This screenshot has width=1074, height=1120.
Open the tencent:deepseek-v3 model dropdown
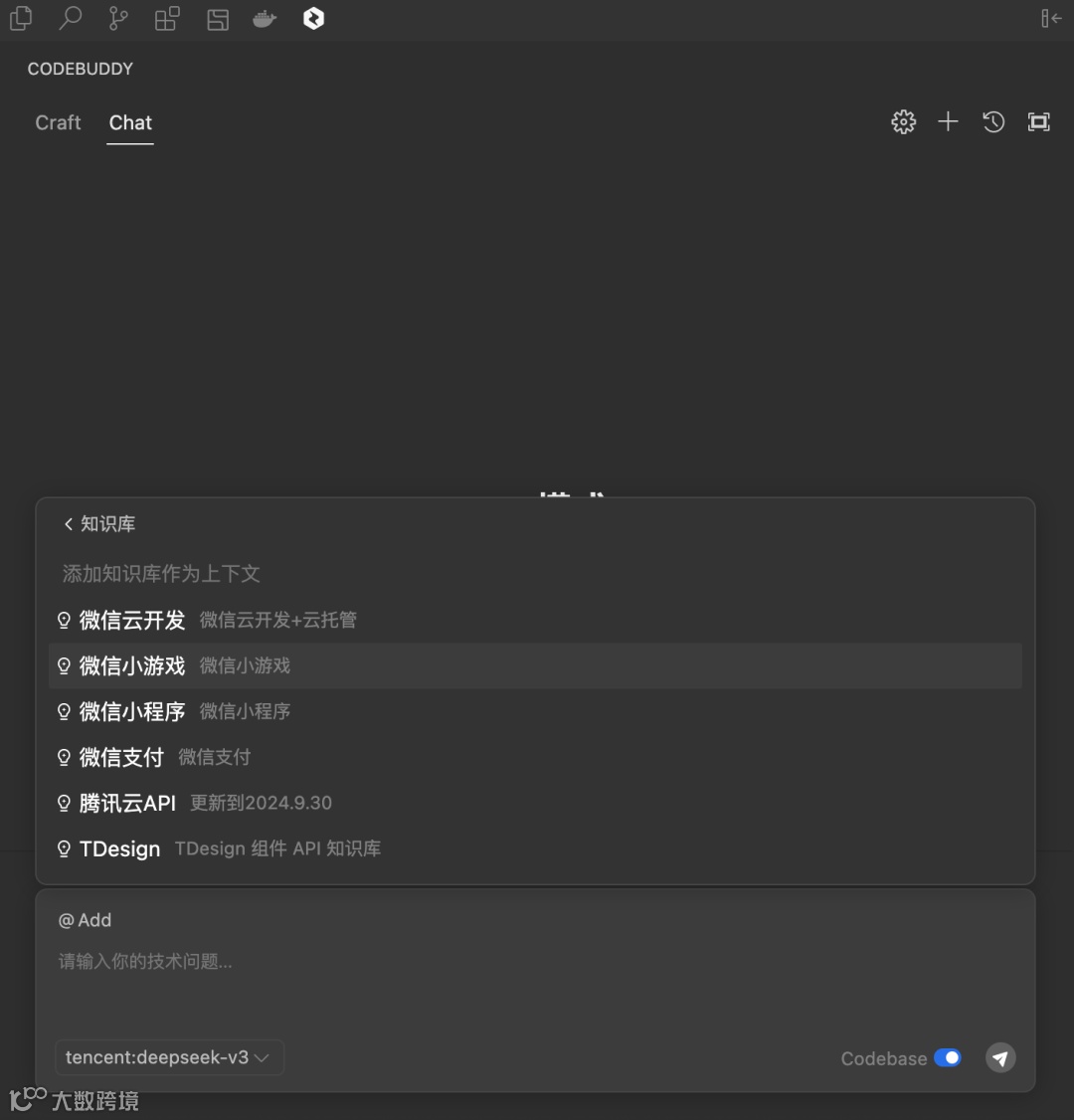(169, 1058)
